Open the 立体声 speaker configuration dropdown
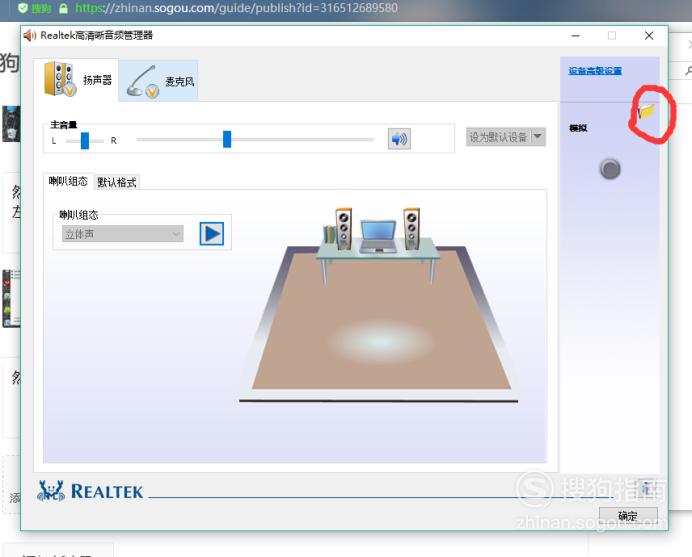Screen dimensions: 692x557 tap(123, 234)
